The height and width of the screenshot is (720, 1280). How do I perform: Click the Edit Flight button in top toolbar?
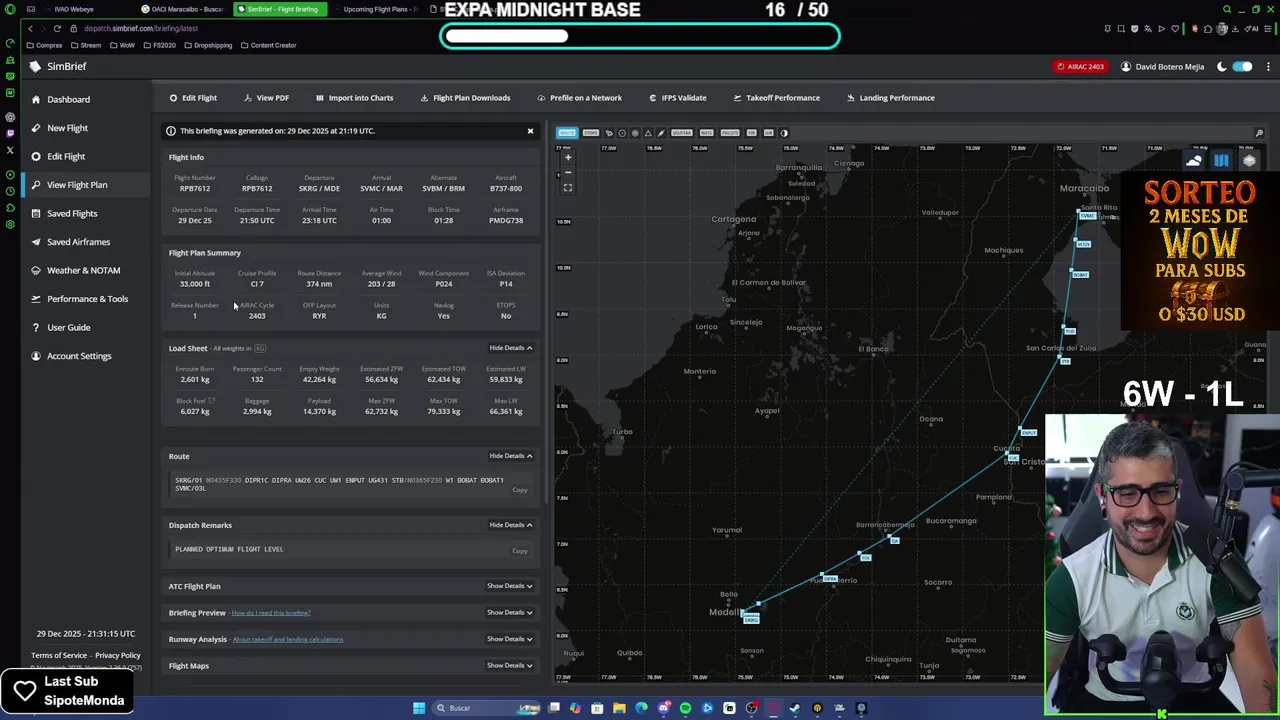[193, 98]
